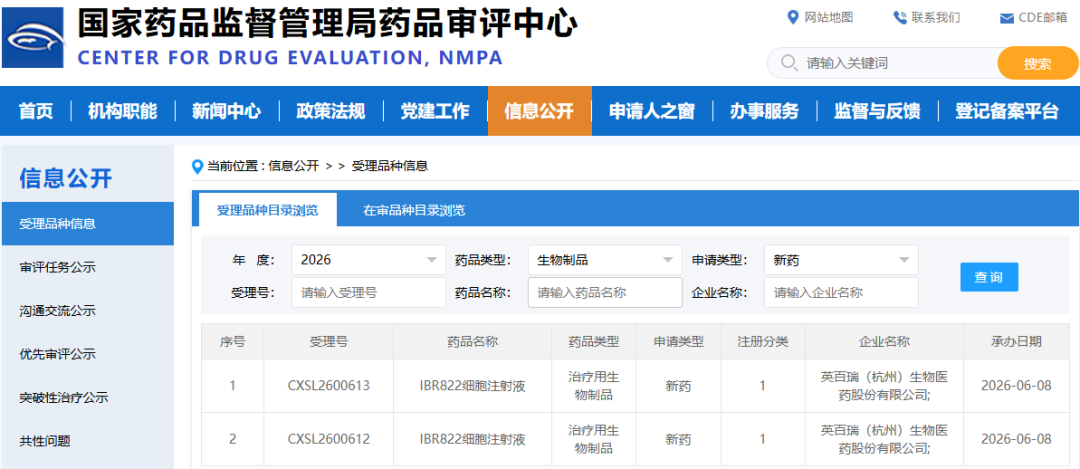Open the 登记备案平台 menu
Viewport: 1080px width, 469px height.
[x=1006, y=111]
